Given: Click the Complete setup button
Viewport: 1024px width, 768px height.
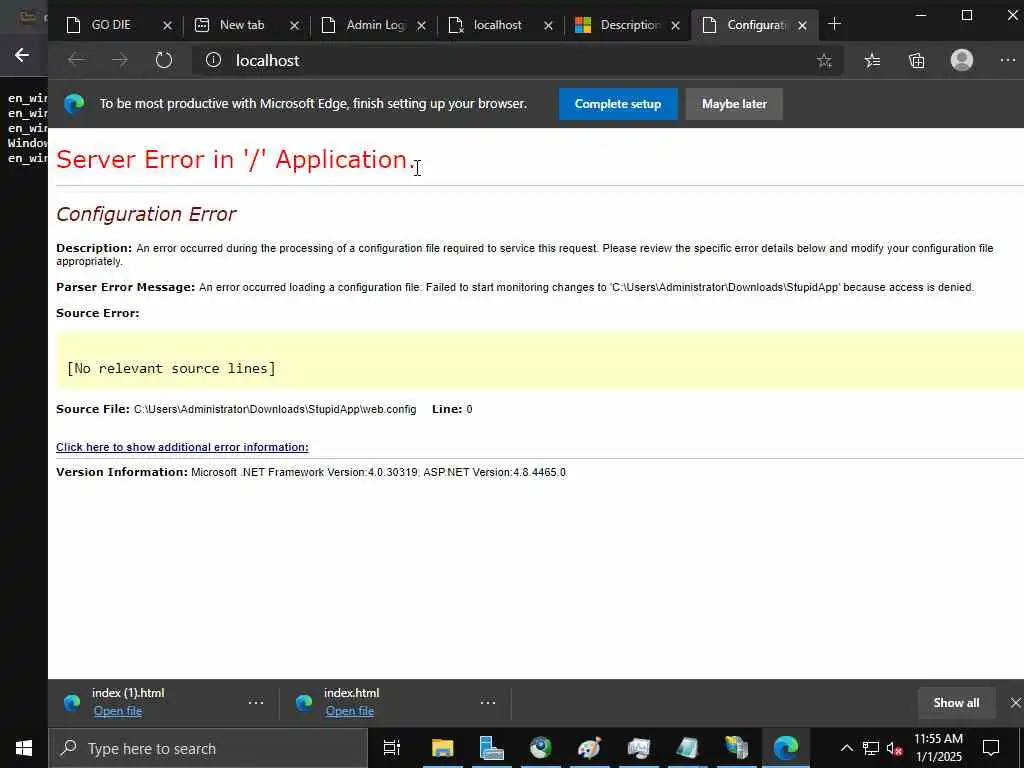Looking at the screenshot, I should (618, 104).
